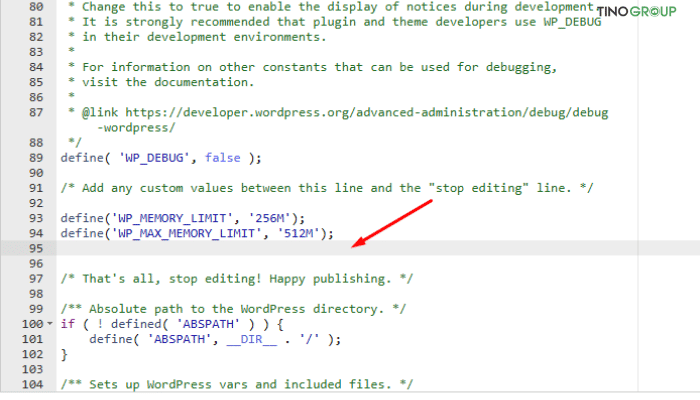Click the closing brace on line 102
This screenshot has width=700, height=400.
(64, 354)
